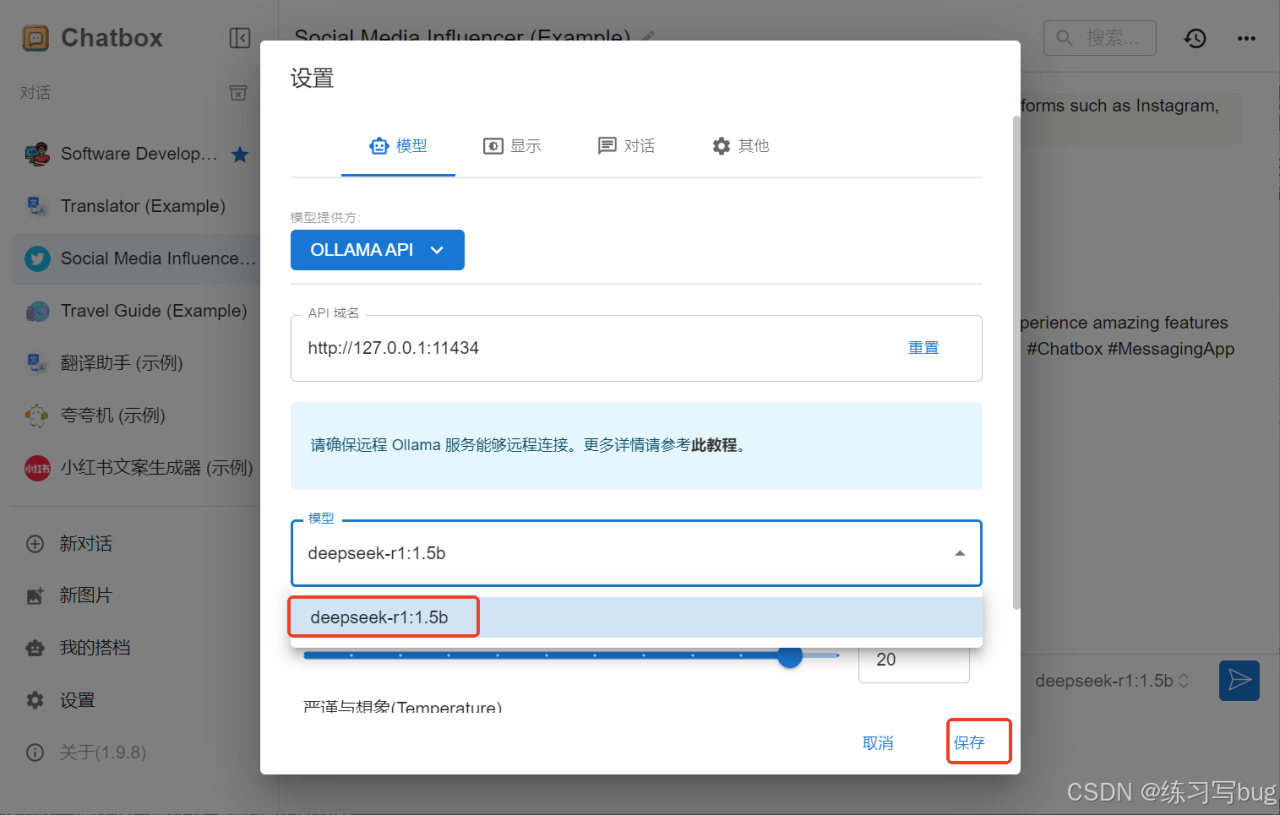Select deepseek-r1:1.5b from the dropdown list
1280x815 pixels.
636,617
